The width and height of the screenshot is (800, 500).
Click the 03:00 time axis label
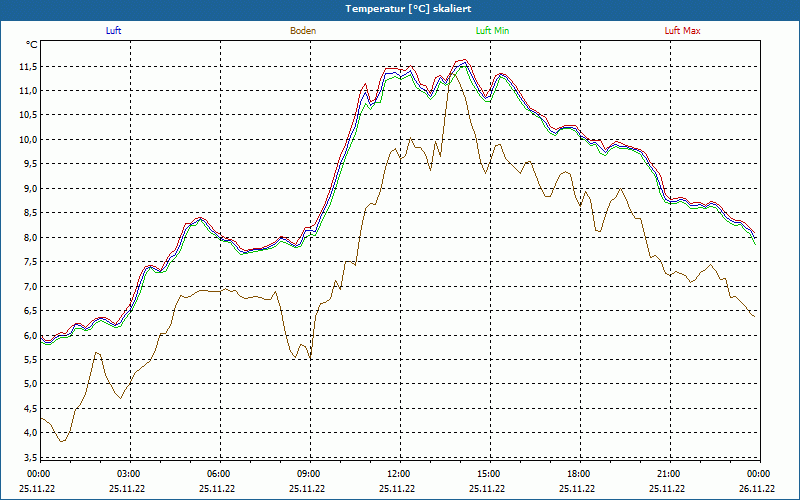tap(131, 474)
